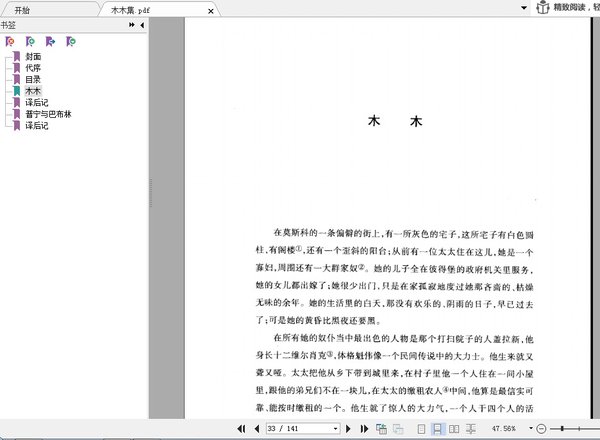The width and height of the screenshot is (600, 440).
Task: Click the zoom percentage 47.56%
Action: pos(504,429)
